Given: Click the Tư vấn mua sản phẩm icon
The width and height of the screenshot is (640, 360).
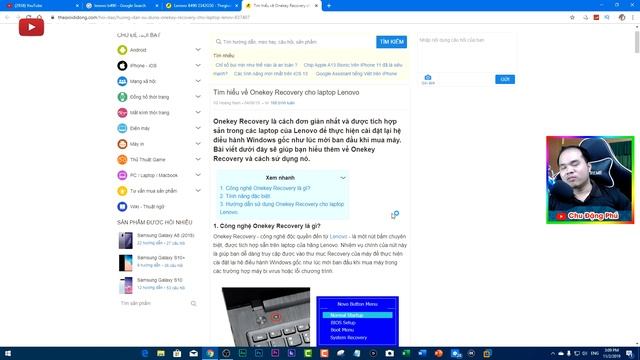Looking at the screenshot, I should [122, 191].
